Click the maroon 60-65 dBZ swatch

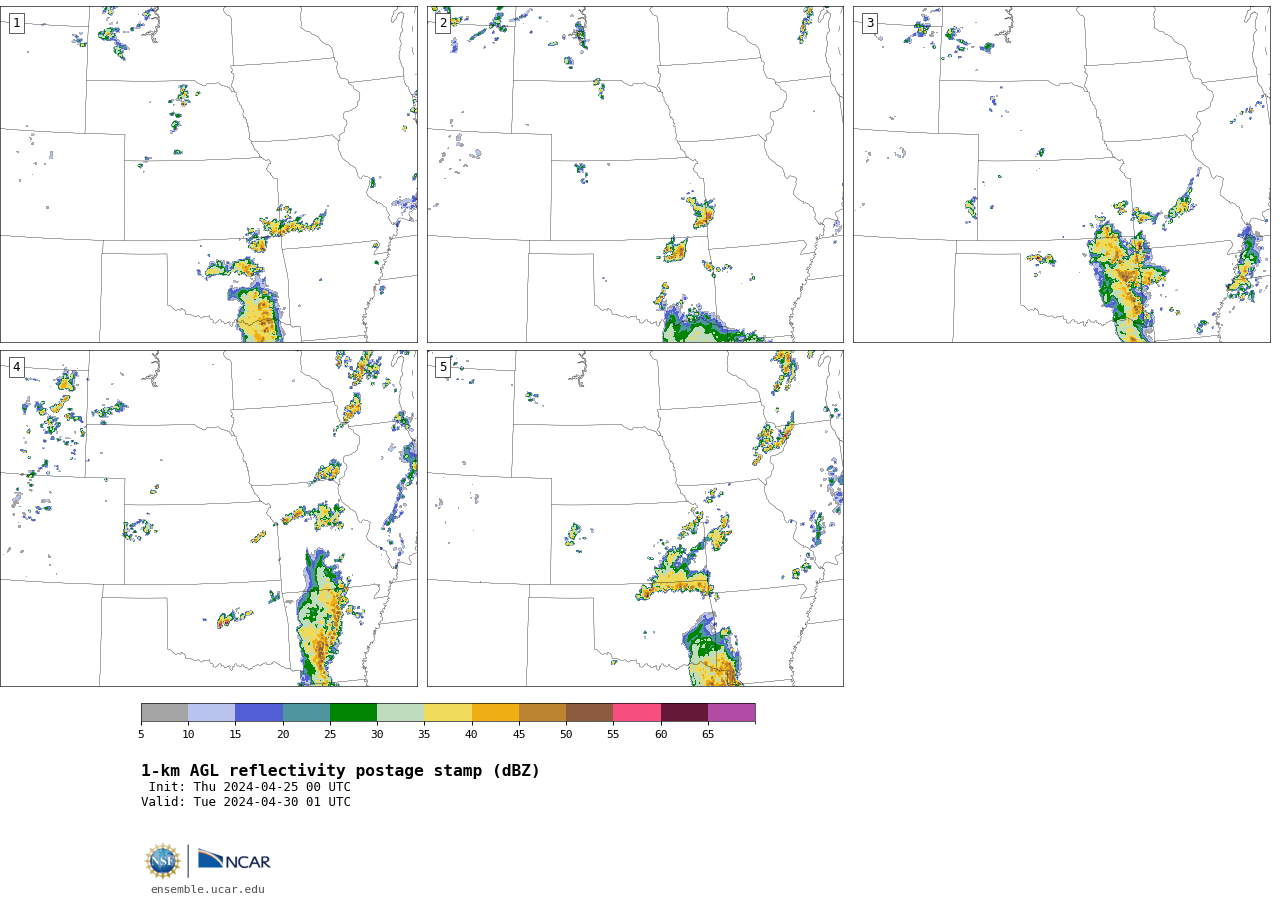[x=684, y=713]
